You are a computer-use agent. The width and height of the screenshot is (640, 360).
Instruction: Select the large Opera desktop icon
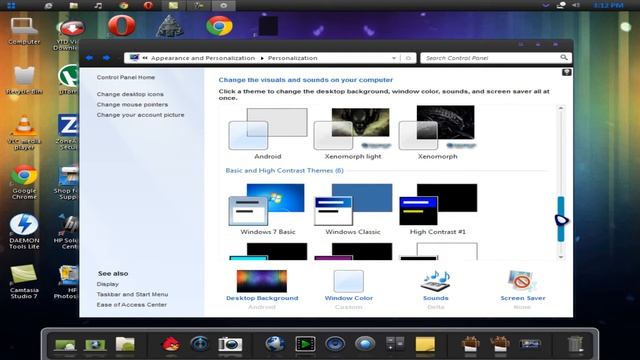(x=122, y=25)
